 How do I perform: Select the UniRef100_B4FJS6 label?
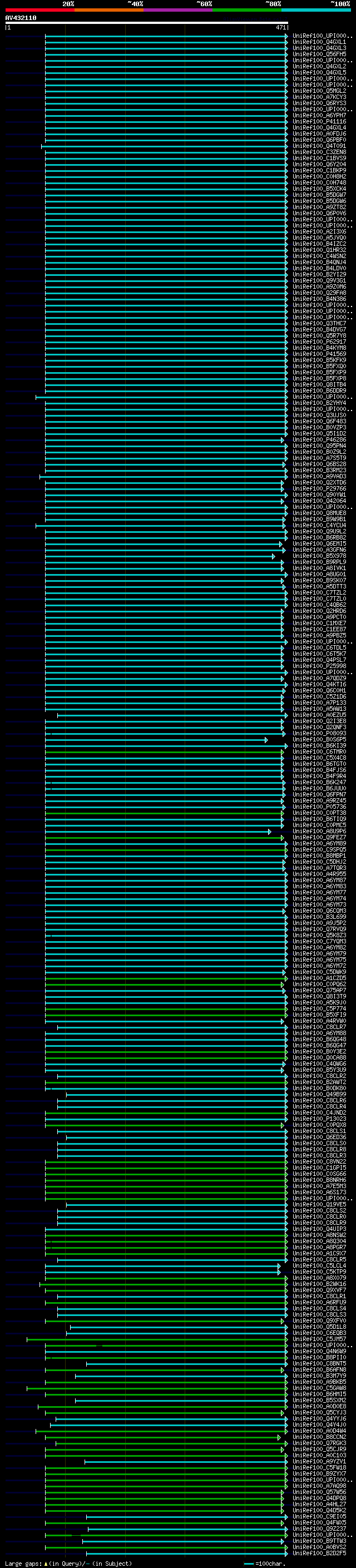click(x=319, y=770)
